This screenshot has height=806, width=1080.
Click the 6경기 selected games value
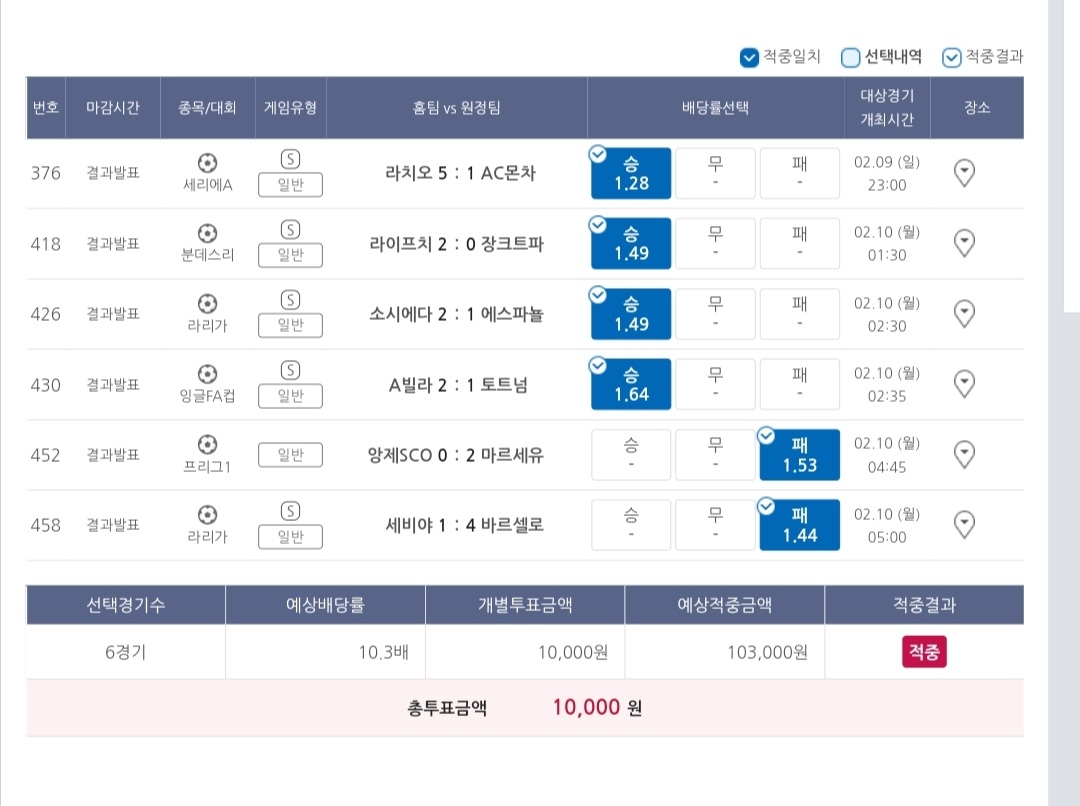125,652
